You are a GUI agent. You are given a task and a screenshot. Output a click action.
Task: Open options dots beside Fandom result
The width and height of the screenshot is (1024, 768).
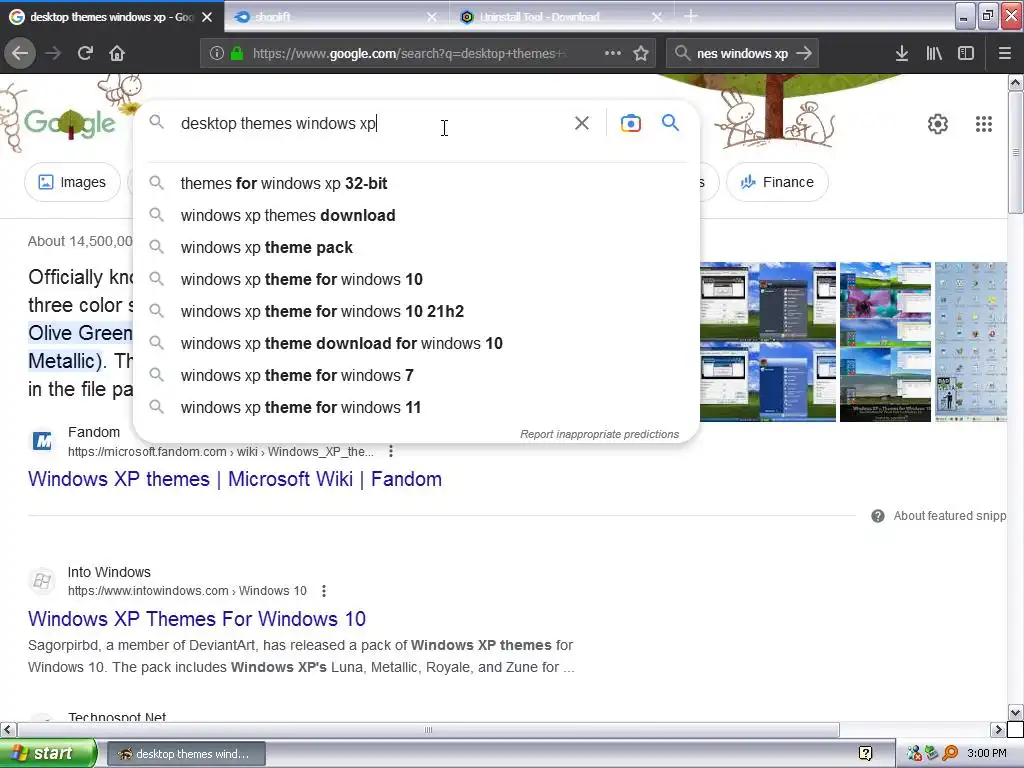(391, 451)
